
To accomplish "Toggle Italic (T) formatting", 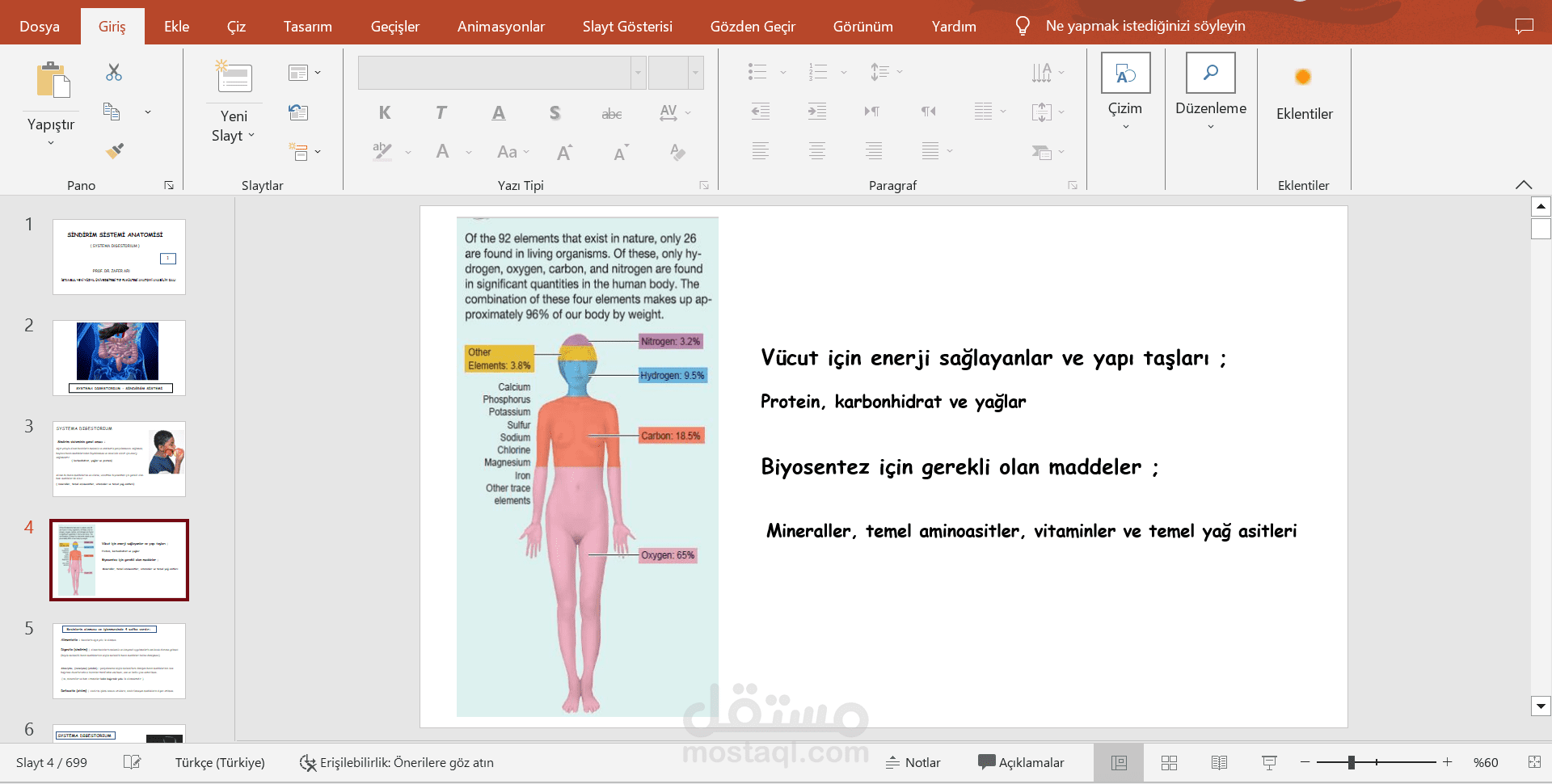I will pos(441,112).
